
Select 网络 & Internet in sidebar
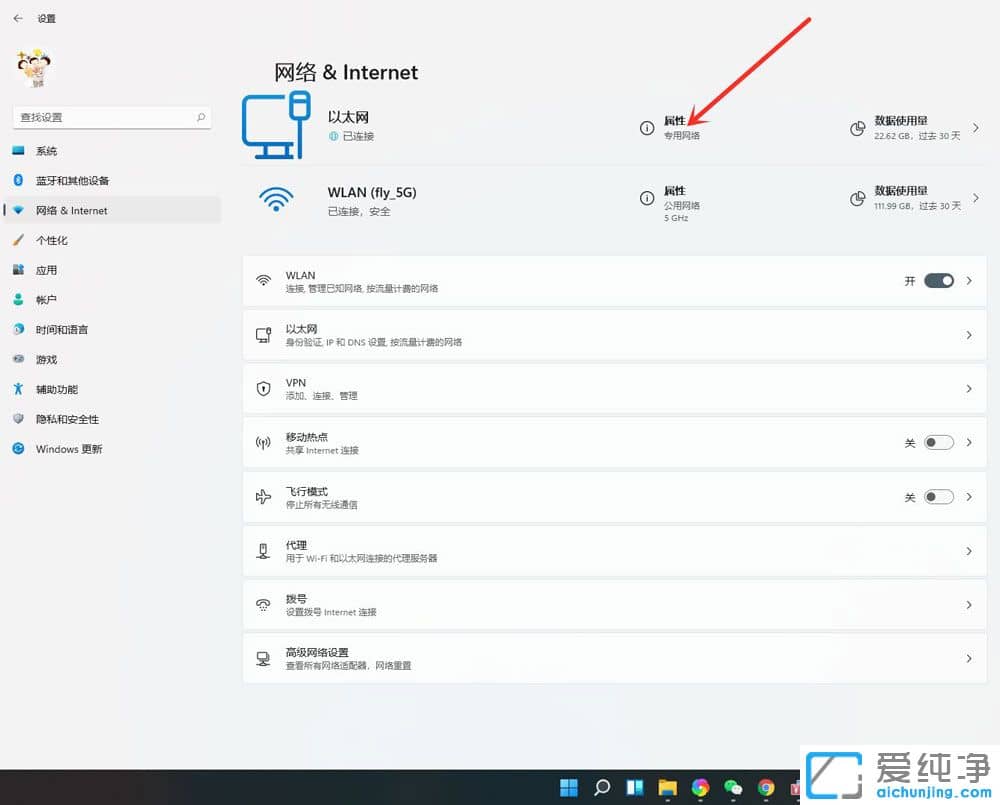112,210
